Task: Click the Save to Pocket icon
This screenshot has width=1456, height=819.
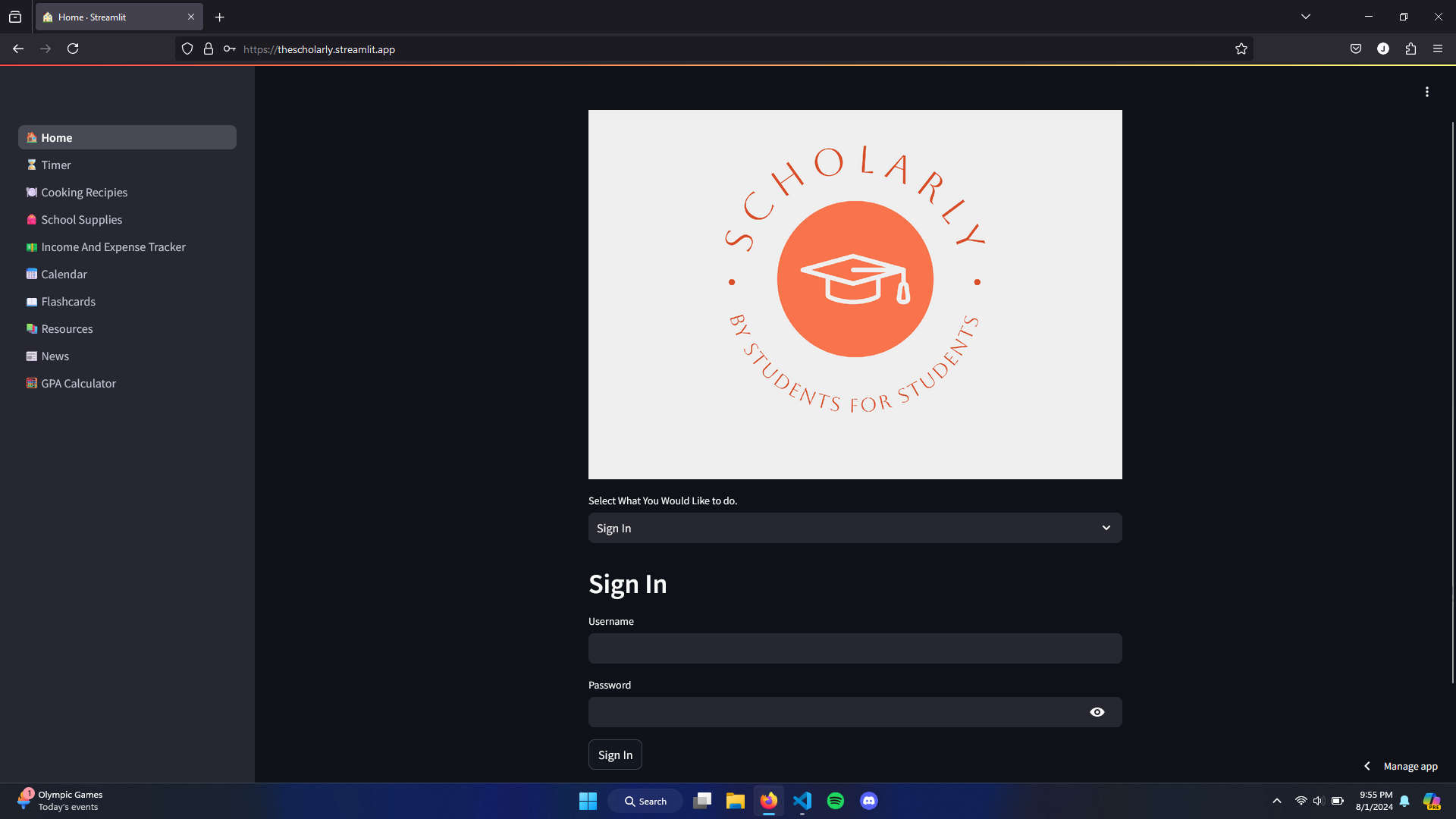Action: coord(1356,49)
